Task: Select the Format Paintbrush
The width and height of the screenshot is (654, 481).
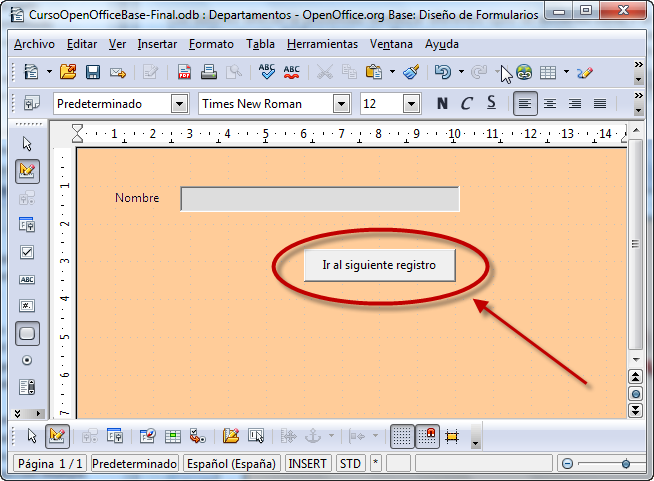Action: (411, 72)
